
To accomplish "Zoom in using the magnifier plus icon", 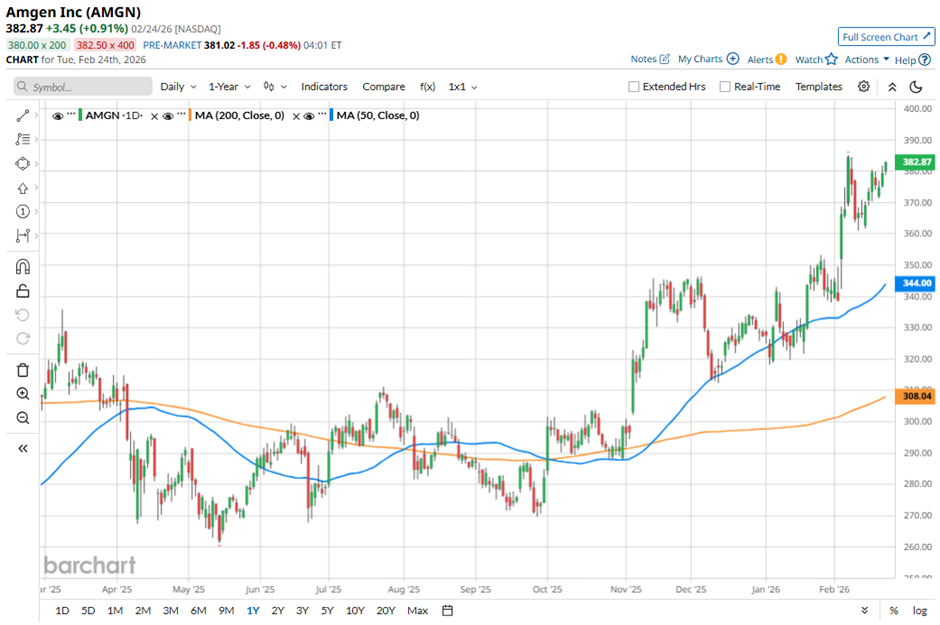I will [x=23, y=394].
